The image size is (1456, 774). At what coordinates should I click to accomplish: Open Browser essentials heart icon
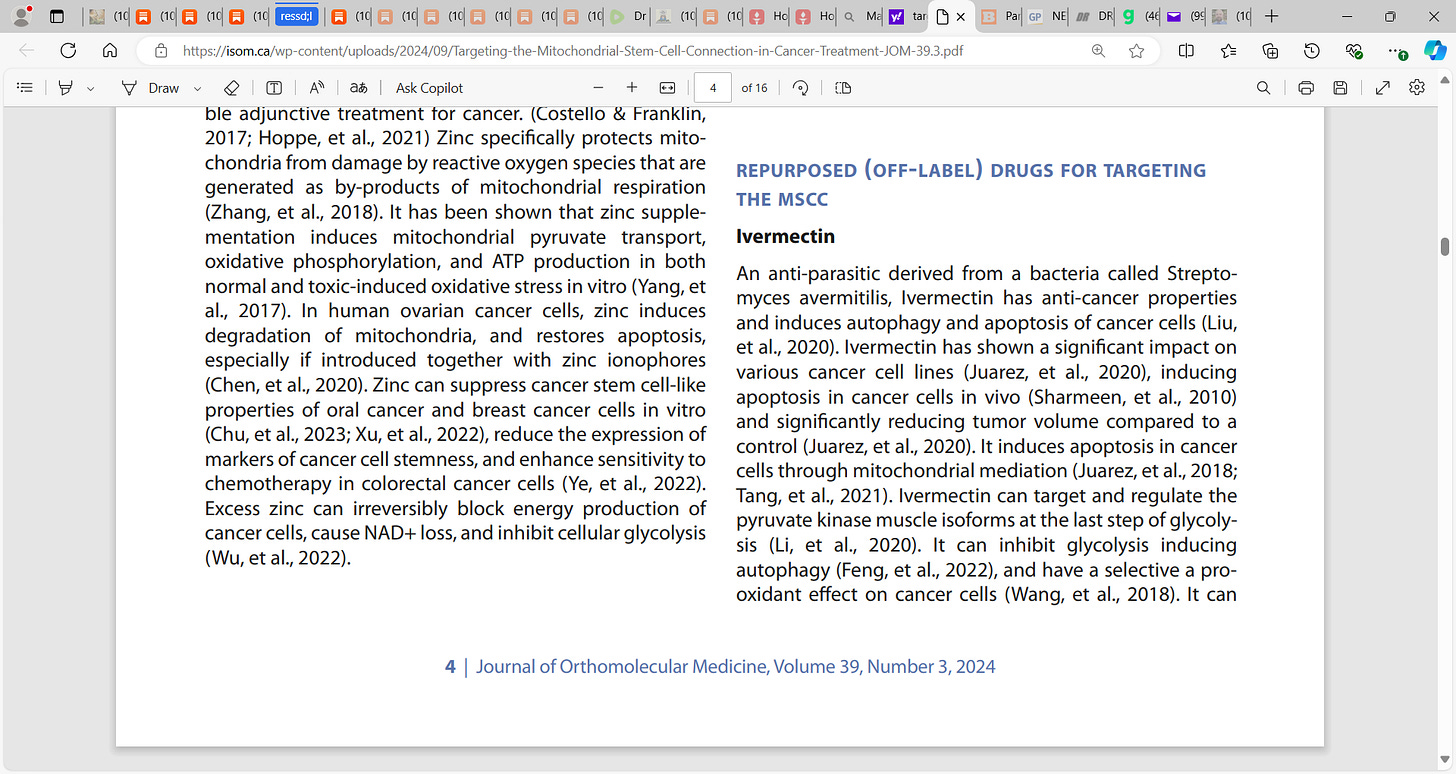click(x=1354, y=51)
